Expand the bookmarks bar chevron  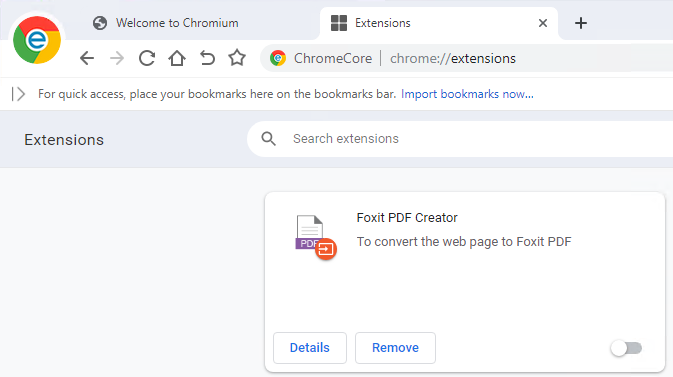coord(18,94)
